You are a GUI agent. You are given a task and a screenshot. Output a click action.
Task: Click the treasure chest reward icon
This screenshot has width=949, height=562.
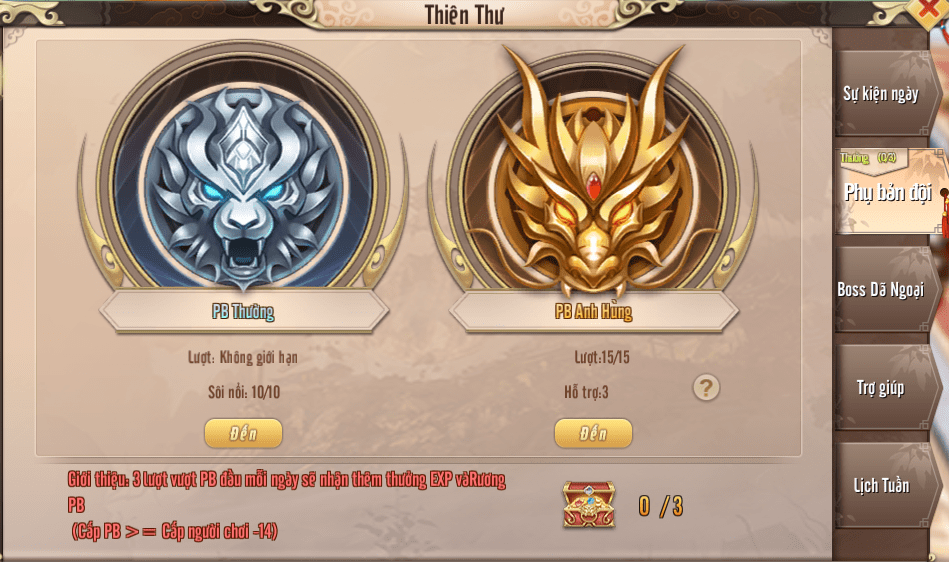pos(589,505)
